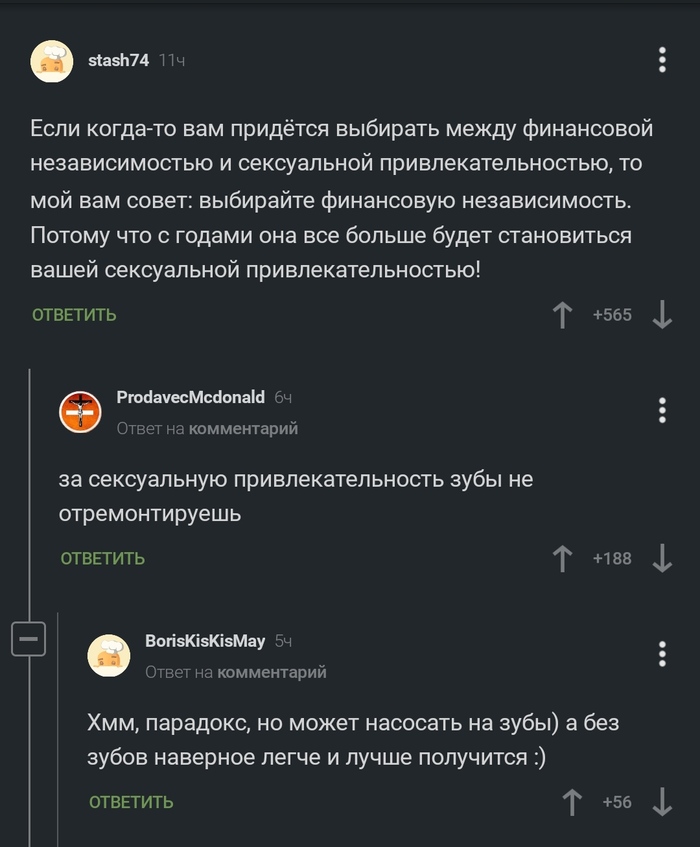The width and height of the screenshot is (700, 847).
Task: Upvote BorisKisKisMay's comment
Action: tap(573, 802)
